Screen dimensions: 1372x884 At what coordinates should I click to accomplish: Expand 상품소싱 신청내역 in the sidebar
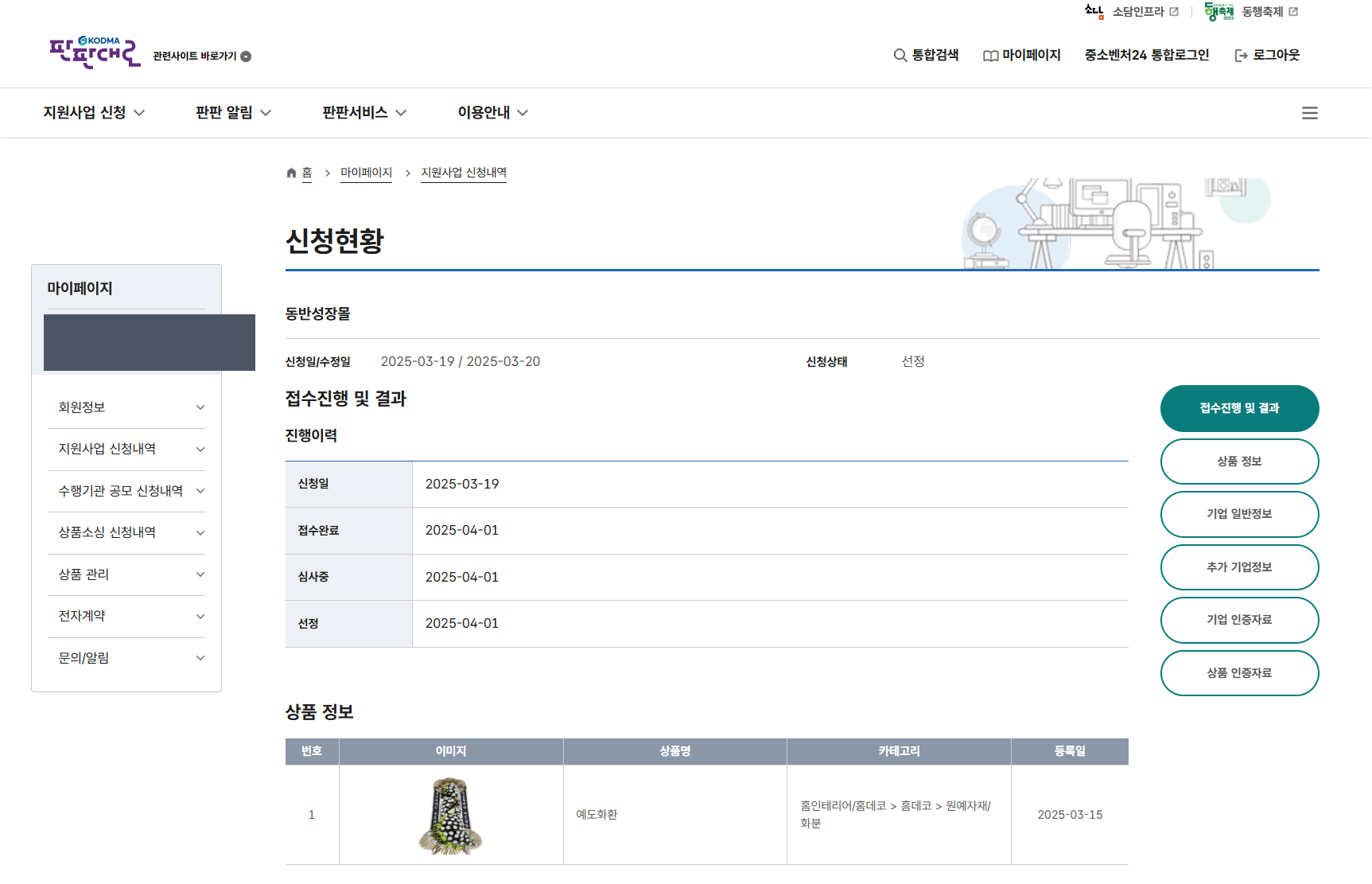(x=126, y=533)
